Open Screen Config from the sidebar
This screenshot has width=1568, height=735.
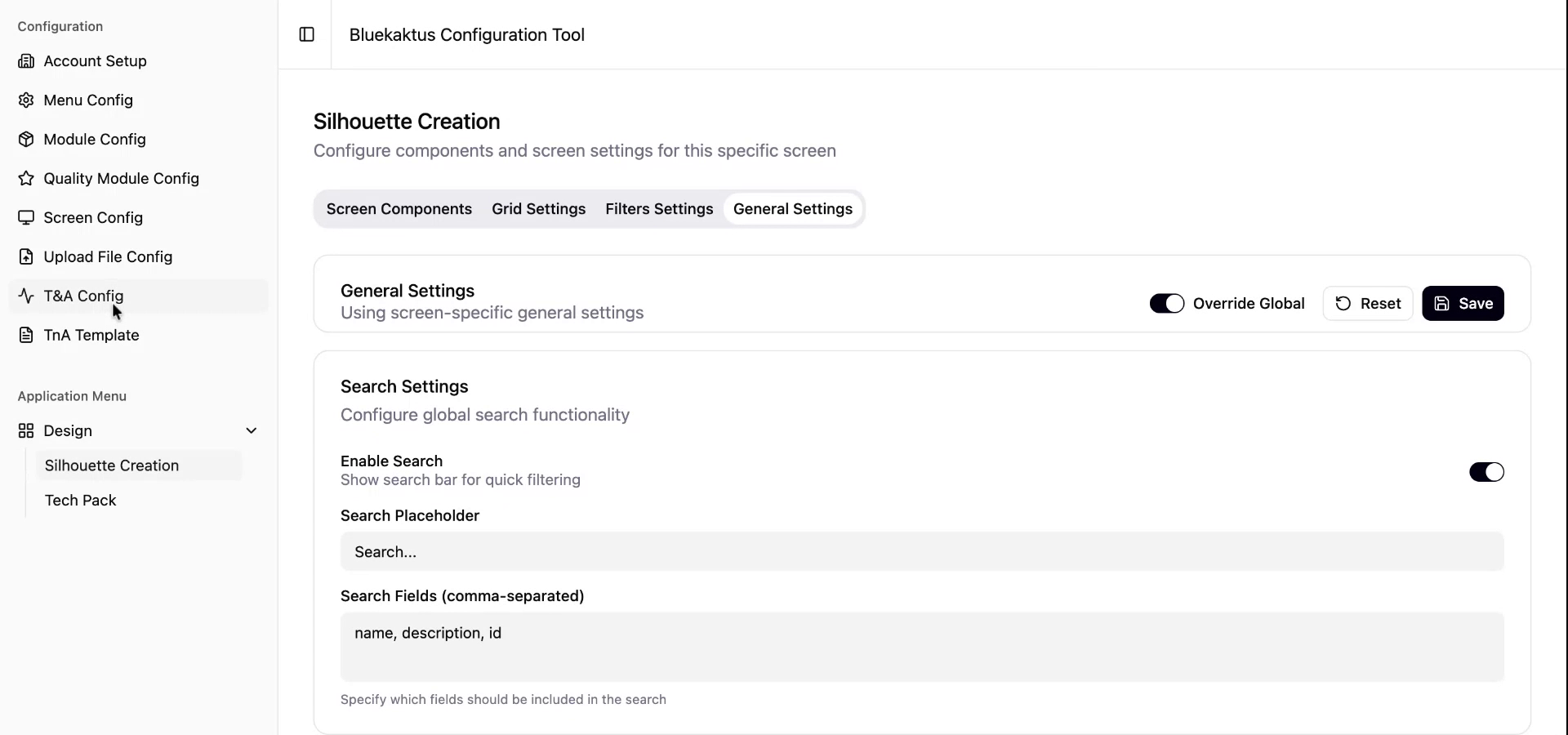92,217
